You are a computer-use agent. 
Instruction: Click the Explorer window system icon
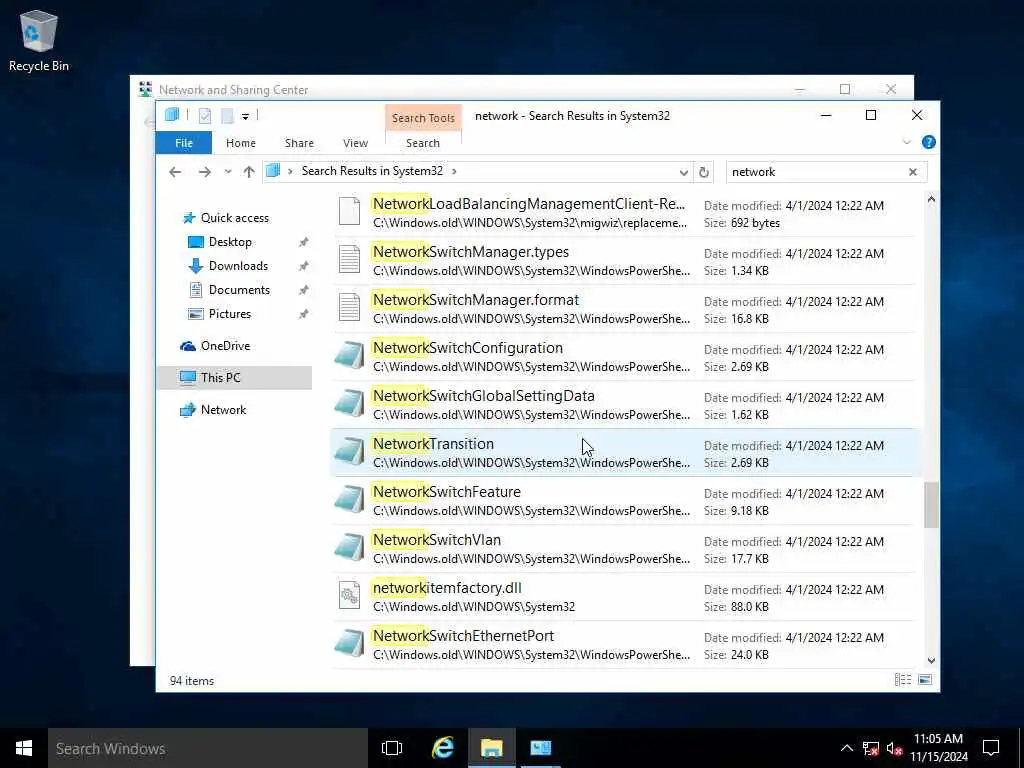click(x=172, y=115)
